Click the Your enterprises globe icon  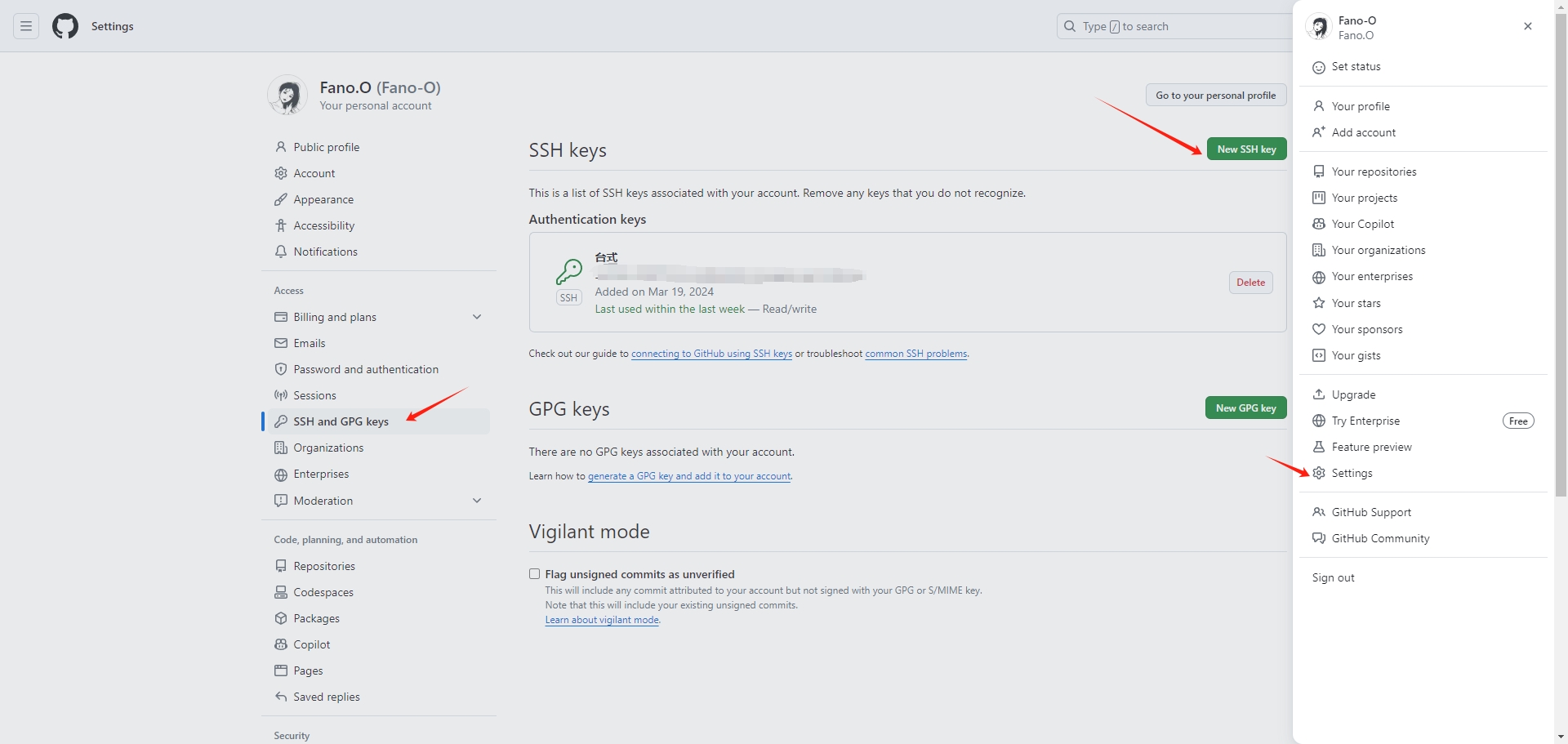(1319, 277)
